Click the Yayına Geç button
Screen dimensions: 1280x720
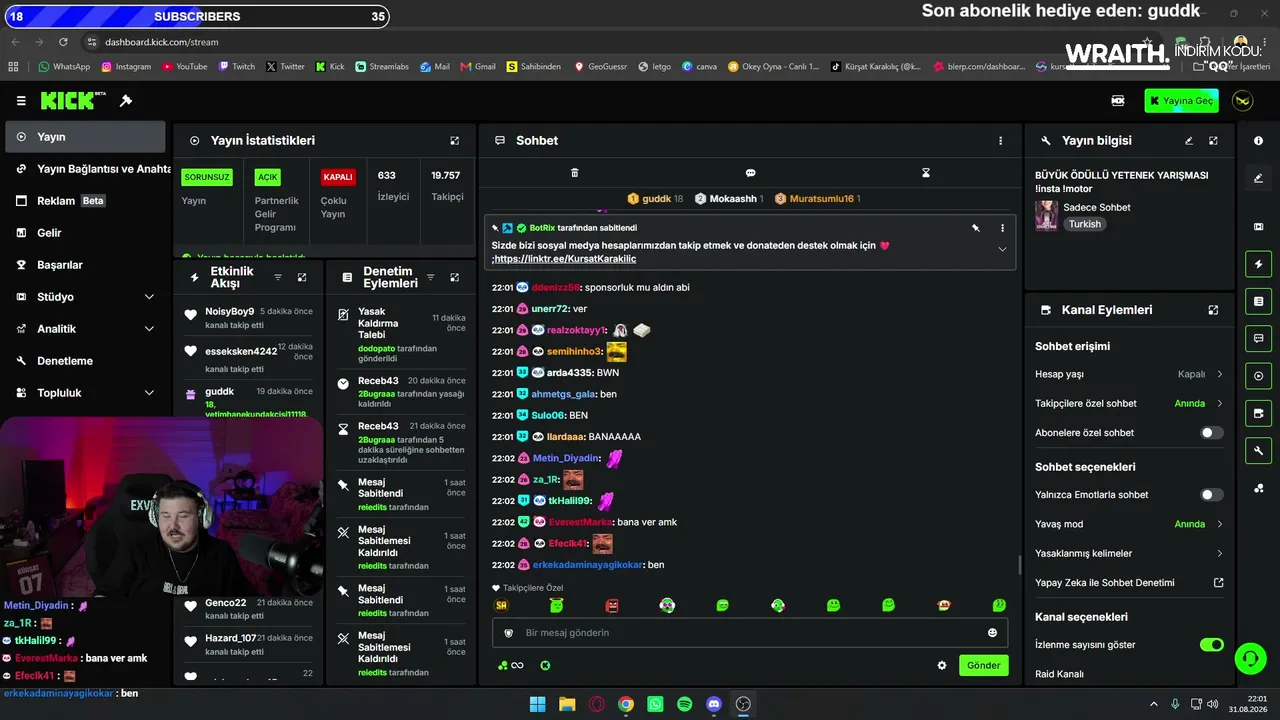point(1182,101)
